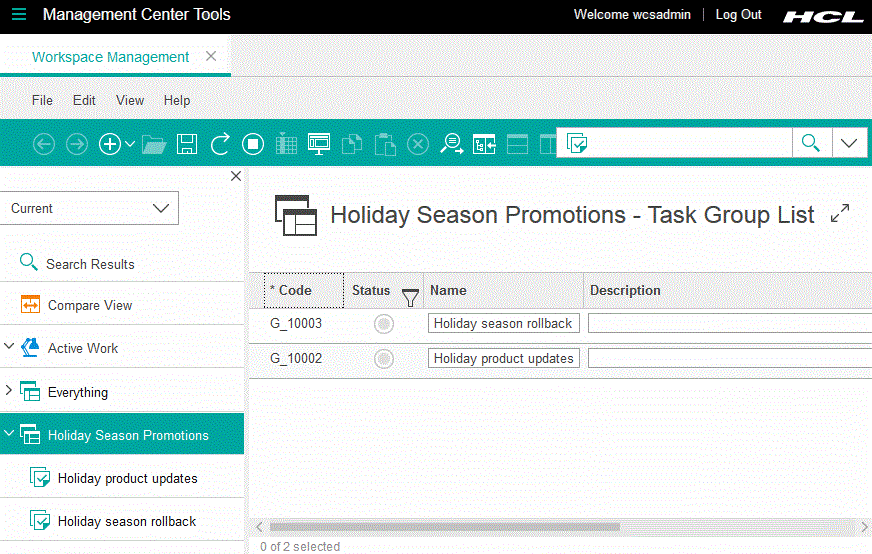Open the search options dropdown chevron

849,143
